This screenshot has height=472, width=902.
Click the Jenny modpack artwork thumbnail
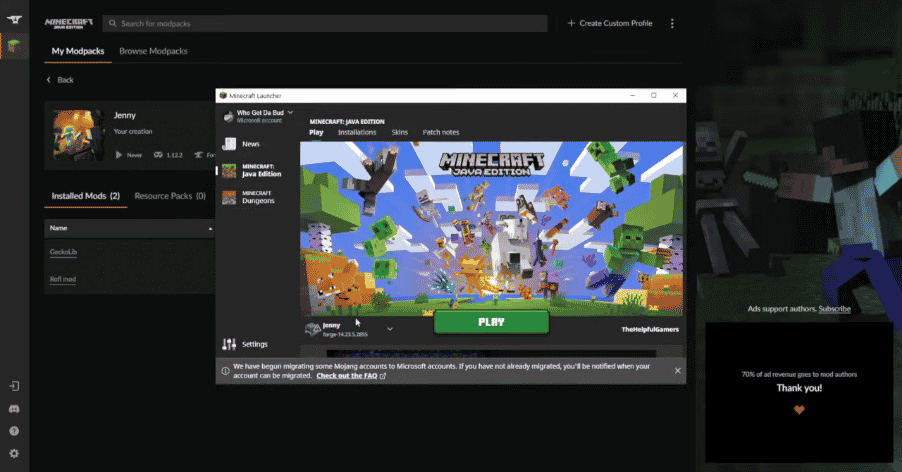coord(79,135)
